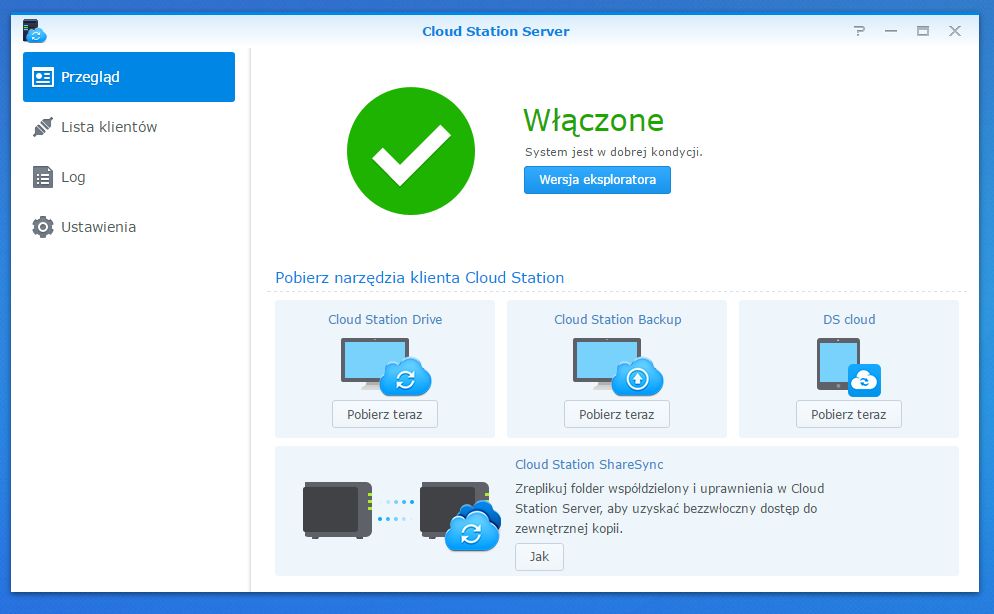Click the Cloud Station Server window title
The height and width of the screenshot is (614, 994).
coord(496,31)
